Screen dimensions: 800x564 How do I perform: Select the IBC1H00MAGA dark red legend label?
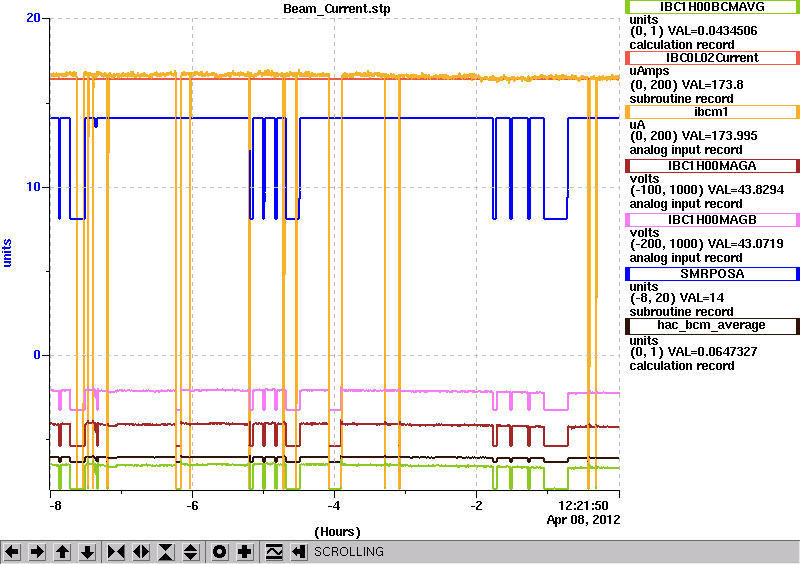point(712,166)
